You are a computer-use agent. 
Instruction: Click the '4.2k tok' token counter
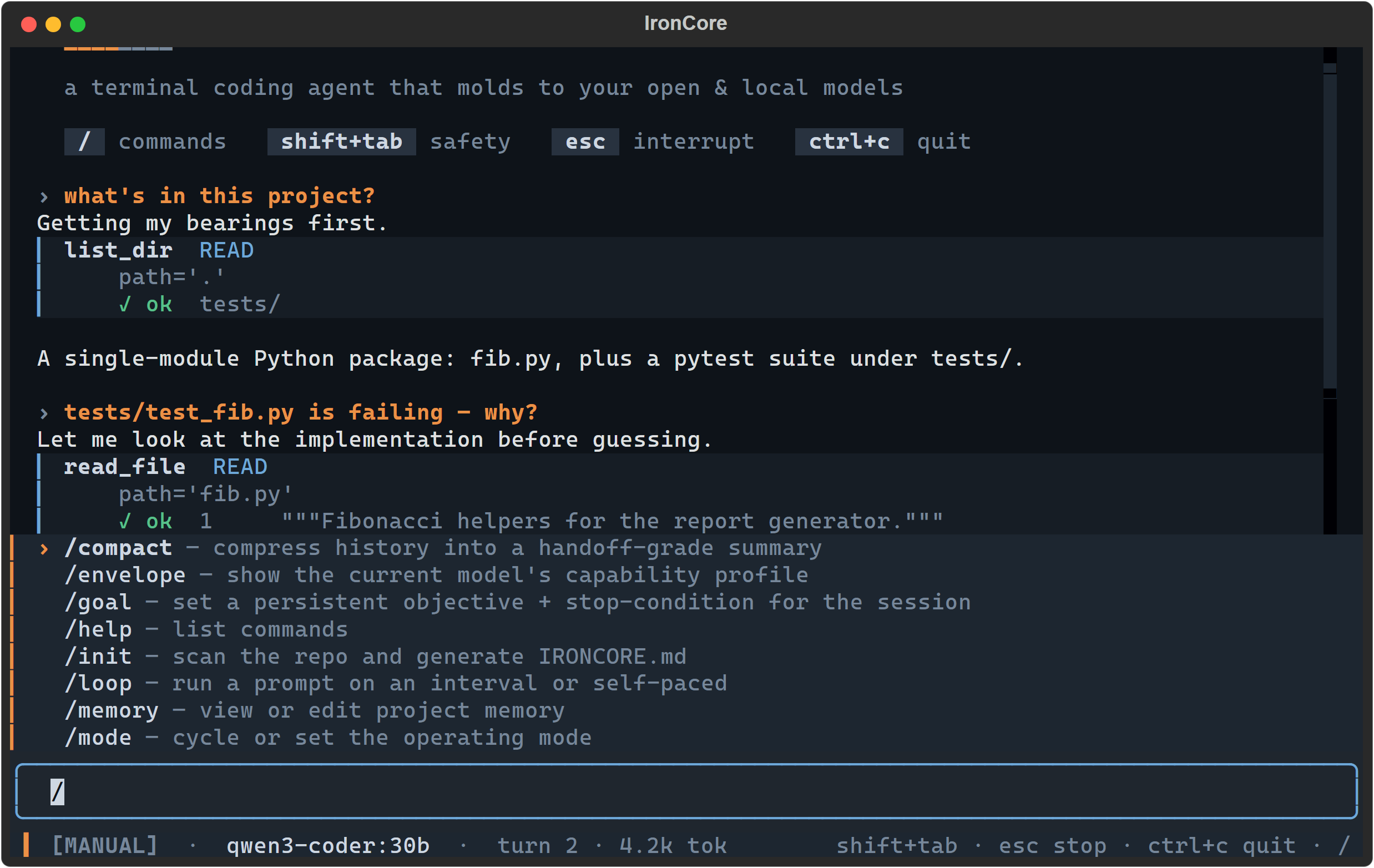[673, 846]
